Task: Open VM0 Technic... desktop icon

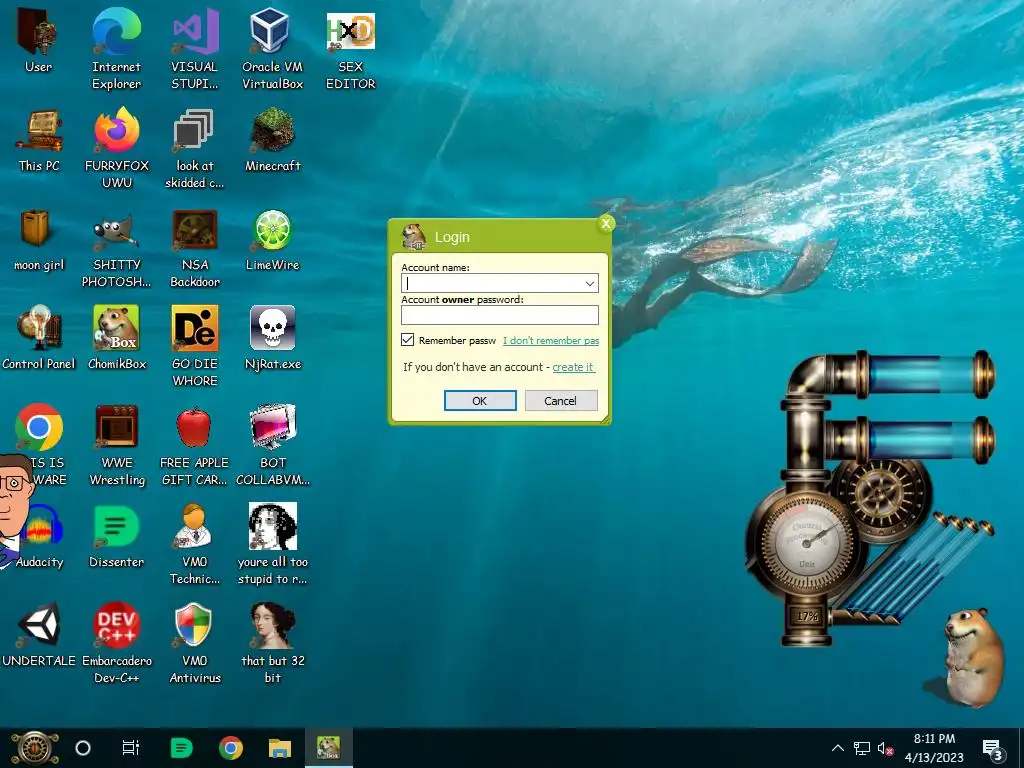Action: point(195,544)
